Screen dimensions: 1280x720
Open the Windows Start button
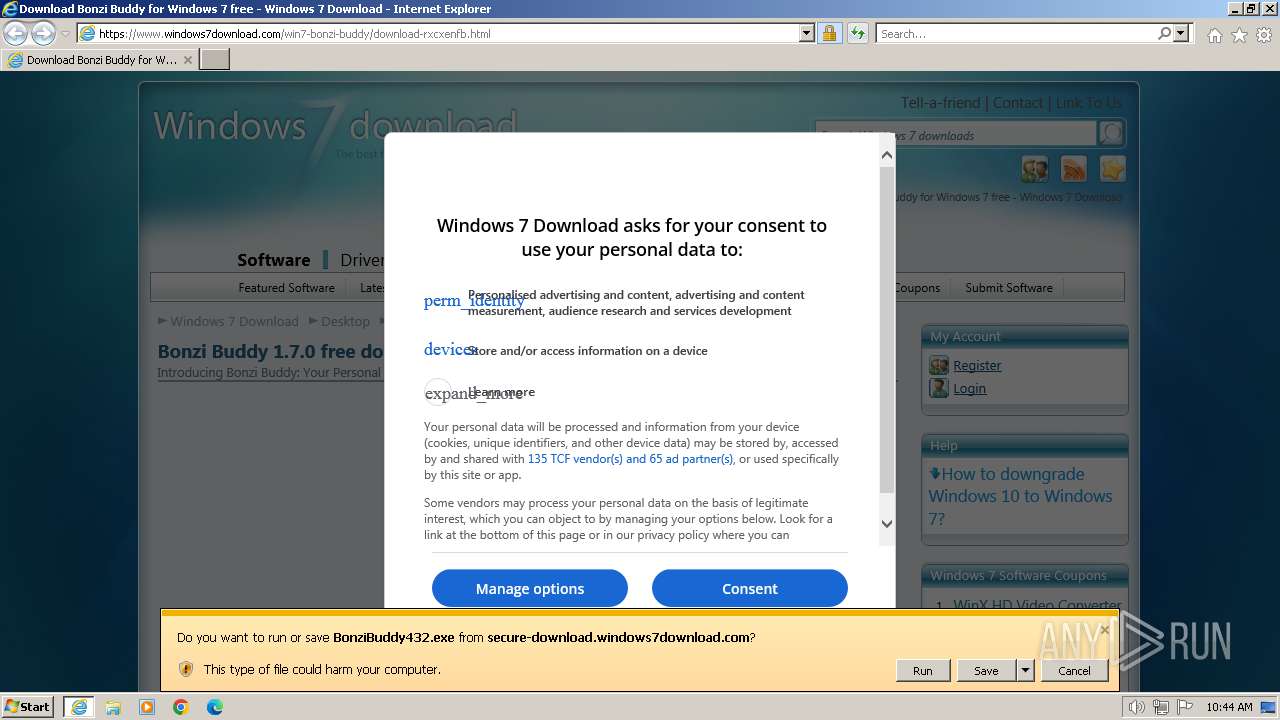point(28,707)
